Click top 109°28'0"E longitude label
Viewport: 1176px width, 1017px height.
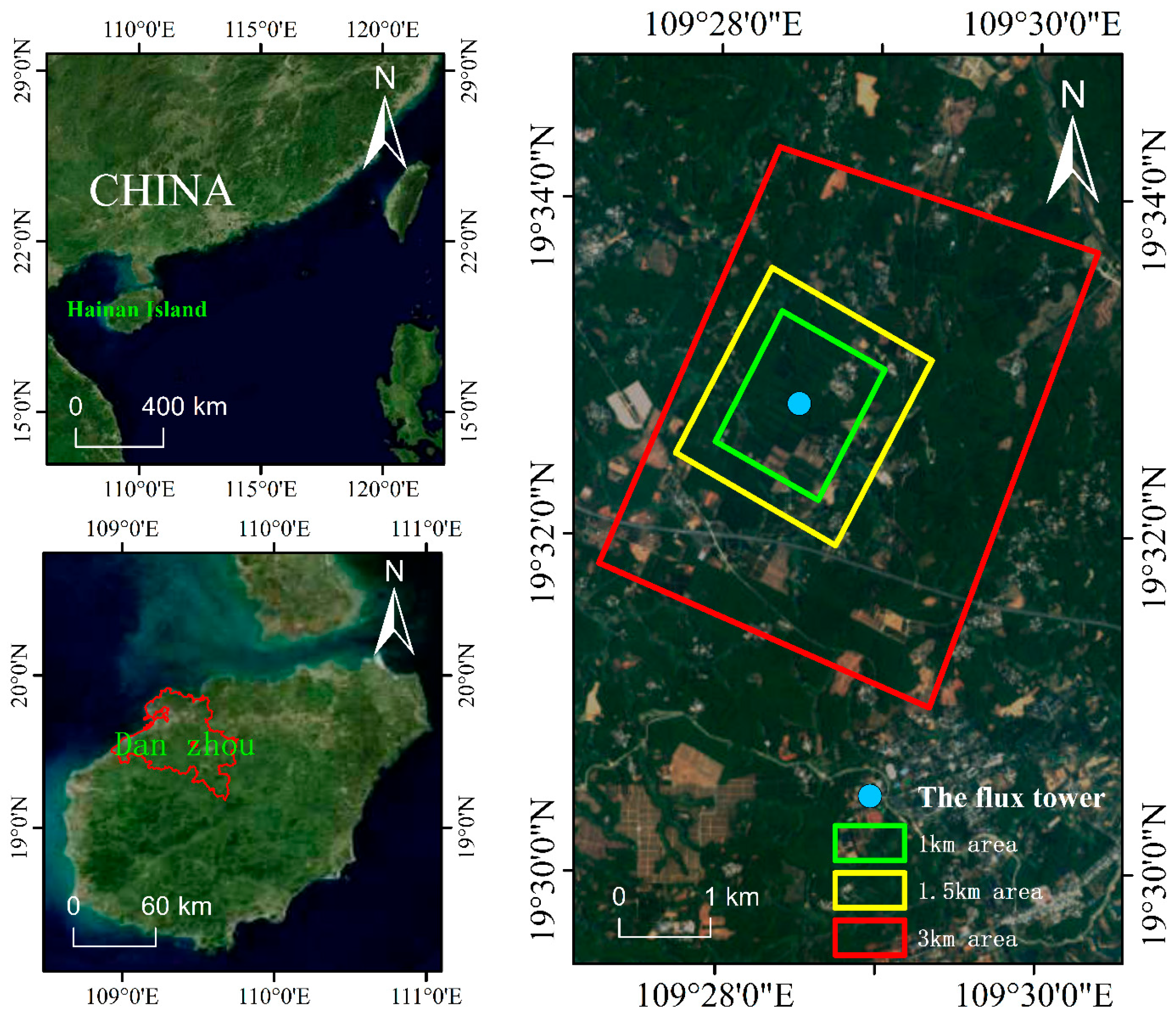click(x=724, y=24)
